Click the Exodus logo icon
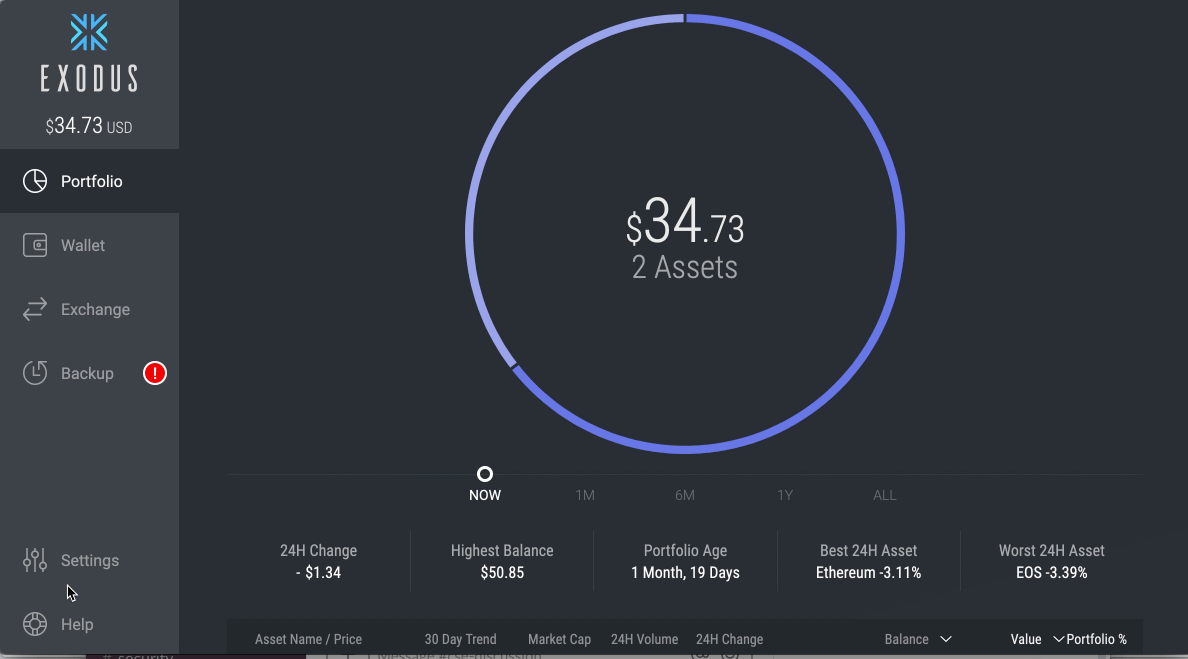Viewport: 1188px width, 659px height. (89, 33)
